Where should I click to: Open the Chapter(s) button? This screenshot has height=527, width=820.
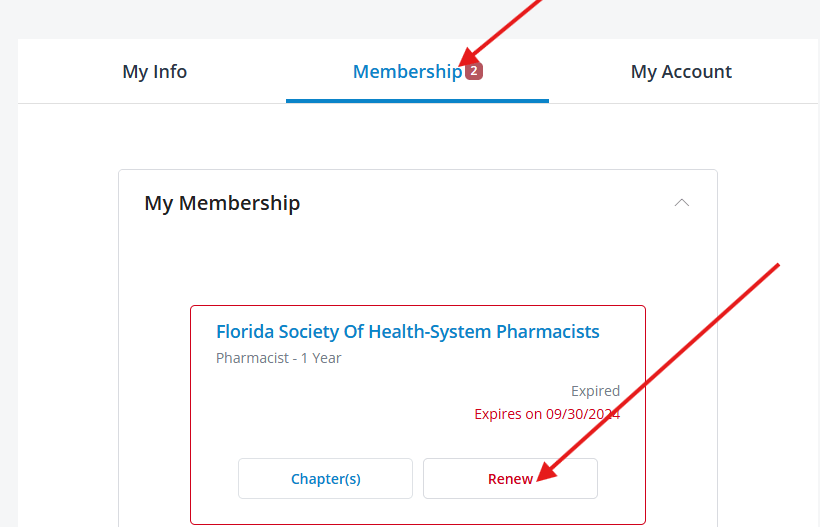point(325,479)
